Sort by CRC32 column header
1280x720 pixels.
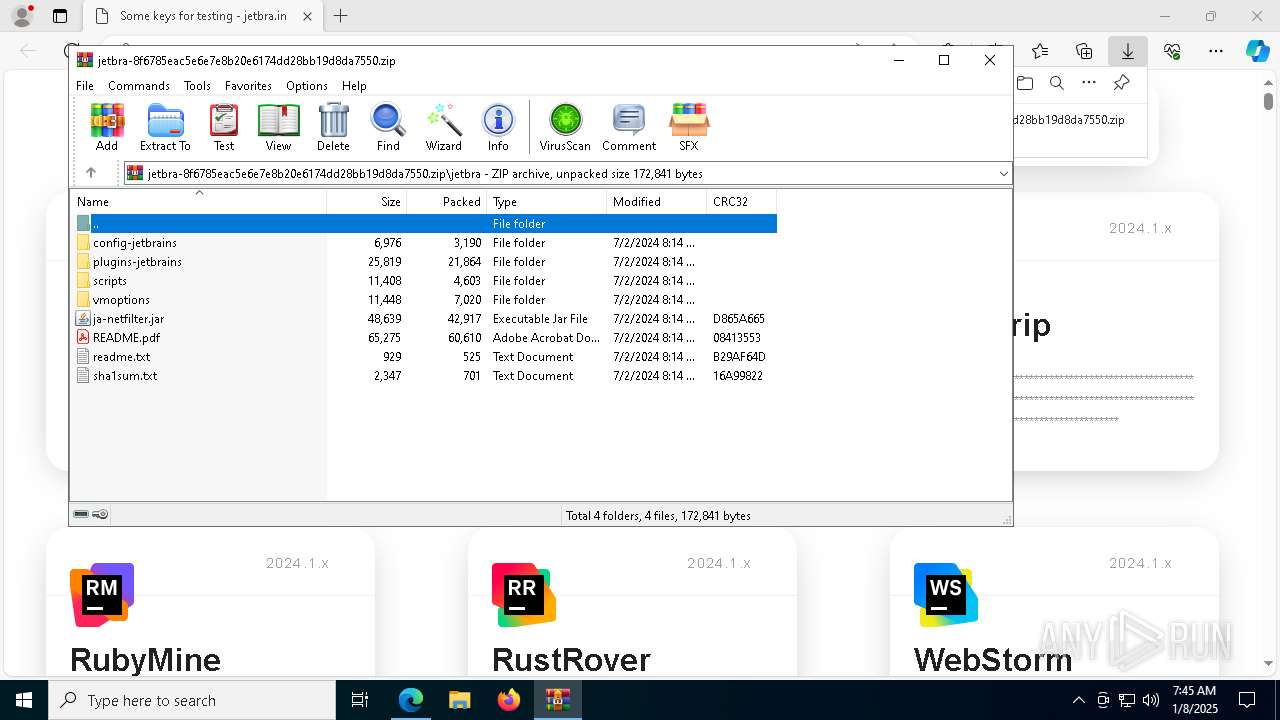point(741,202)
